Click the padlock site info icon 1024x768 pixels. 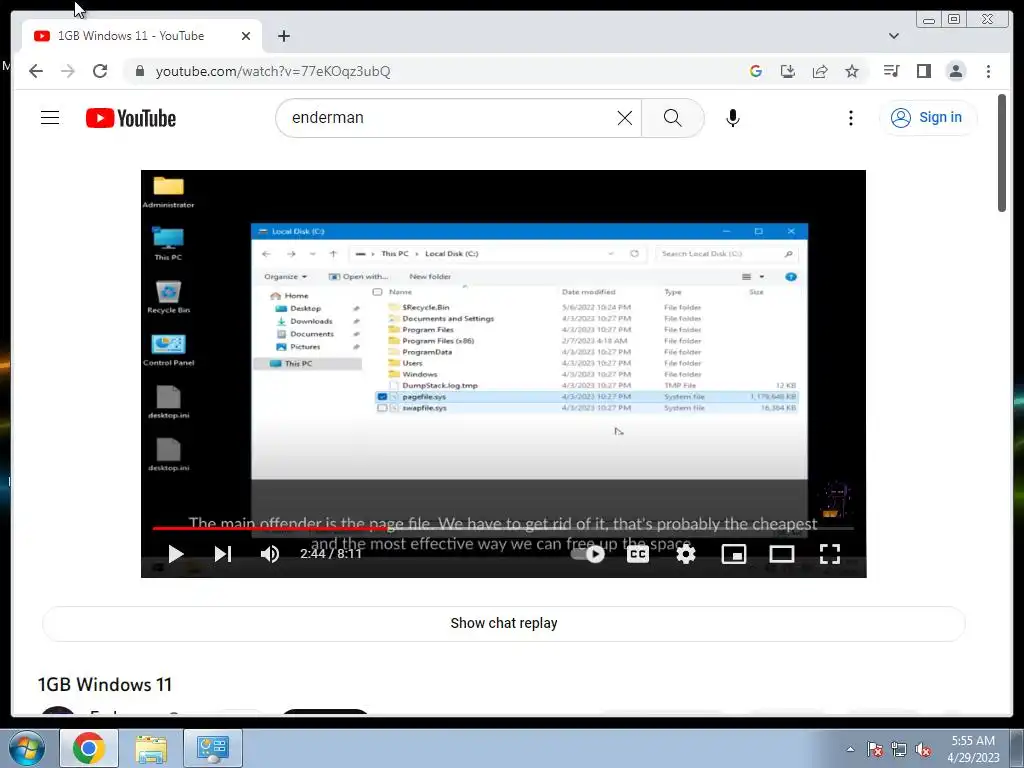tap(139, 71)
